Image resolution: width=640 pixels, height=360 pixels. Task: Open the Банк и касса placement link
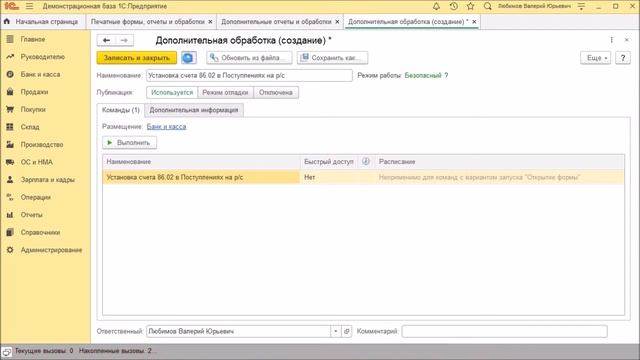(167, 127)
